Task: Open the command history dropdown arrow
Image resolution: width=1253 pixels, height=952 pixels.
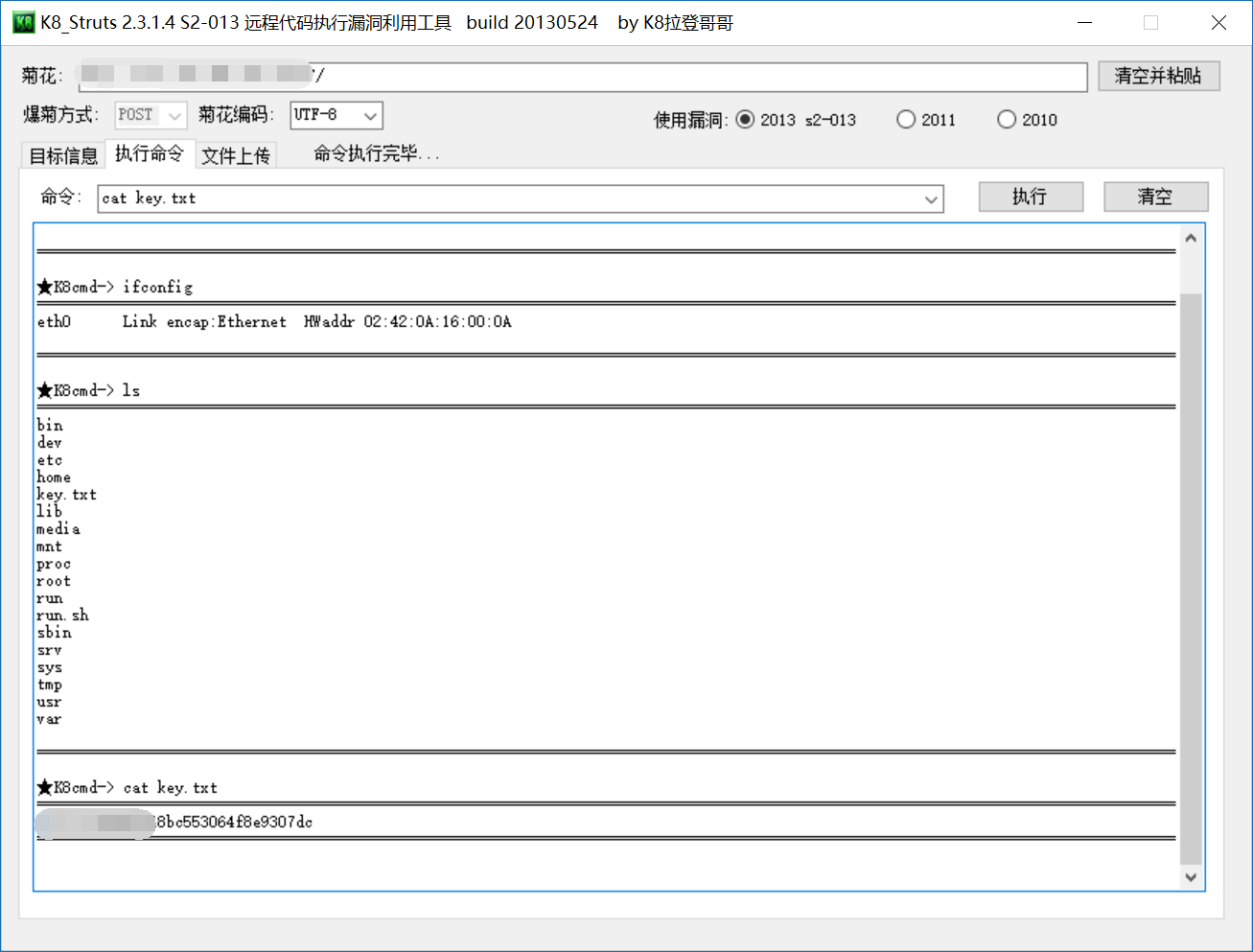Action: 931,199
